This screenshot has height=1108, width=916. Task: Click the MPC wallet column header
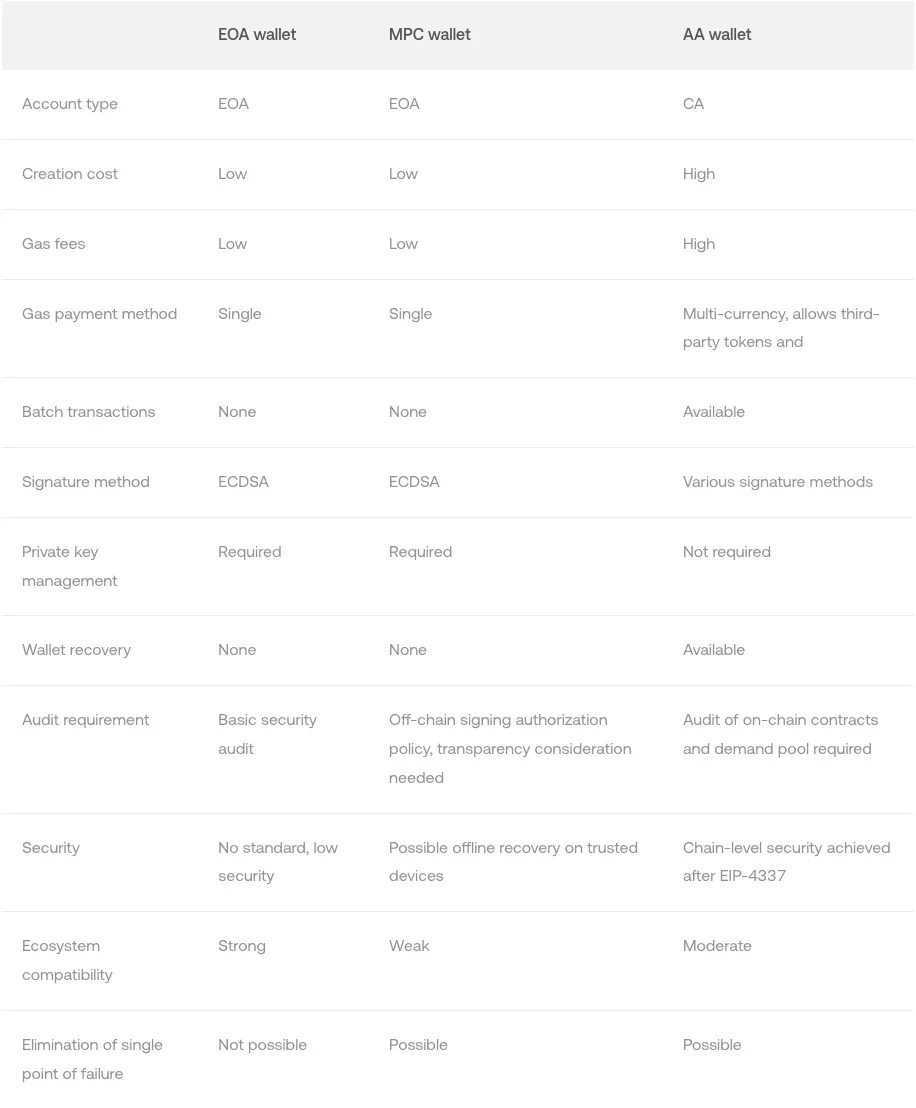click(x=429, y=35)
